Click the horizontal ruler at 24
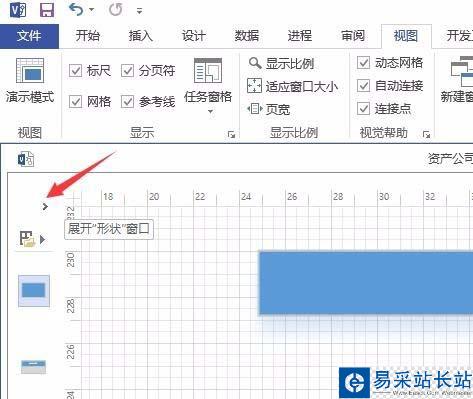This screenshot has width=473, height=399. [x=246, y=197]
